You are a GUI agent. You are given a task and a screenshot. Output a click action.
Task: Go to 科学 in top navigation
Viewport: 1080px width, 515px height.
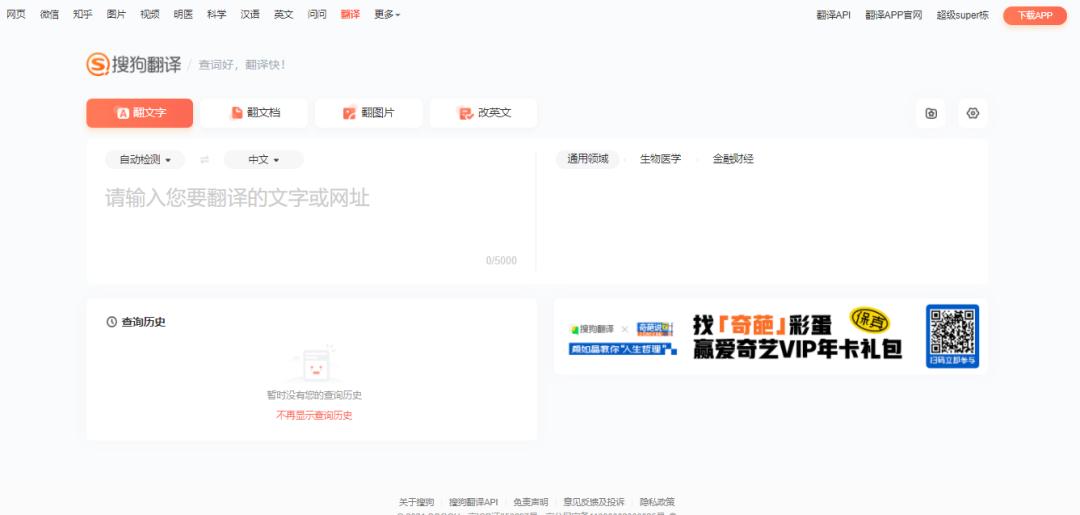coord(216,14)
